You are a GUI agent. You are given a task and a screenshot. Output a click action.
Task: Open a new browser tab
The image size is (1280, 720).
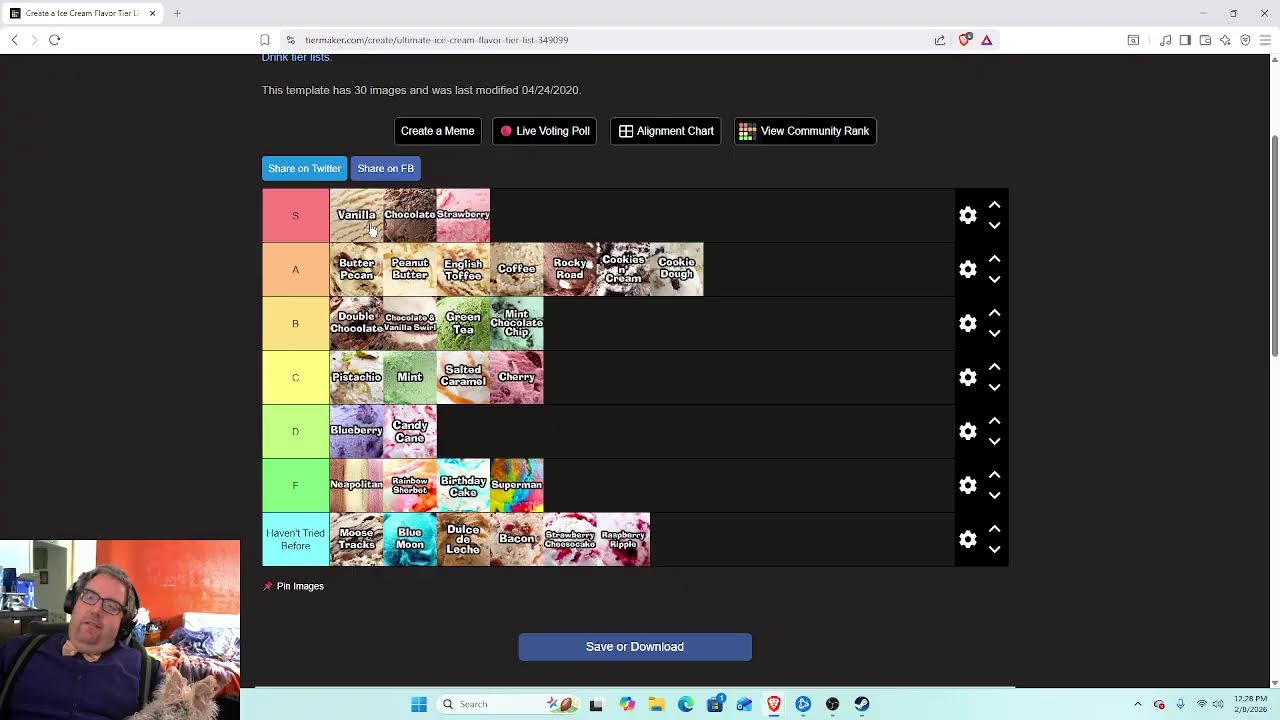[x=177, y=13]
